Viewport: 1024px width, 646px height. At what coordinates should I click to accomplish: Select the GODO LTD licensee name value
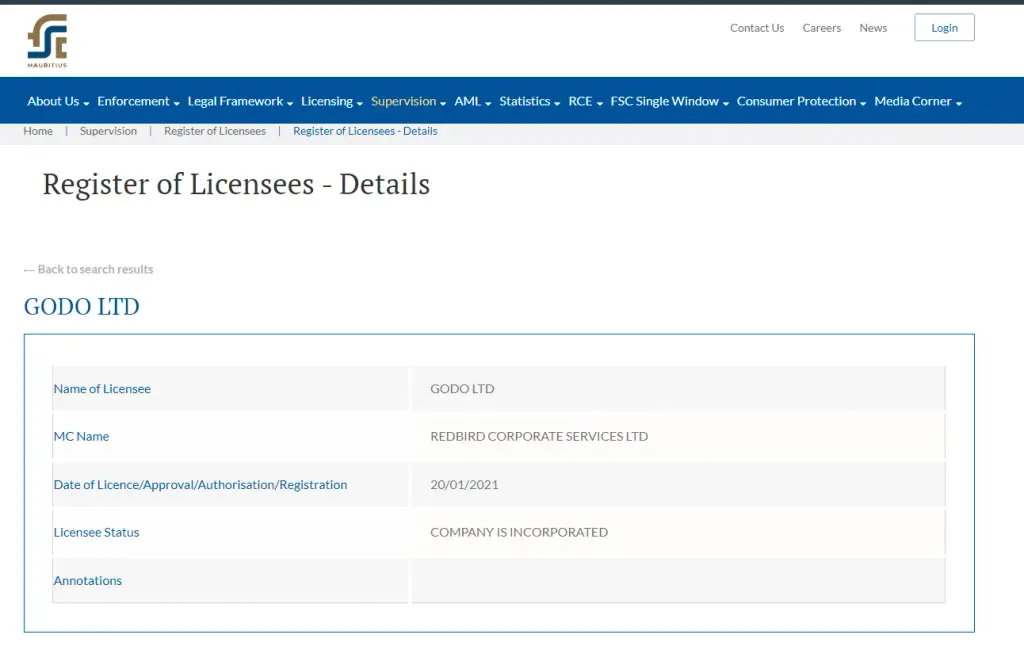[462, 389]
